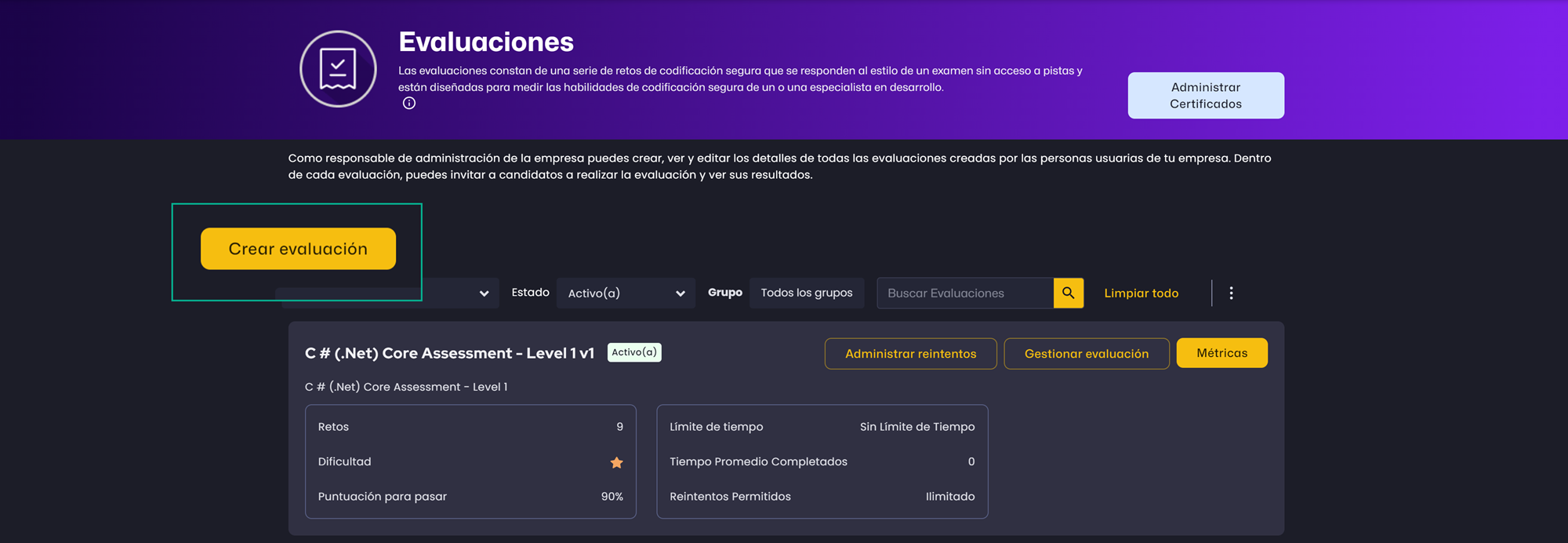Click the Buscar Evaluaciones search field
Viewport: 1568px width, 543px height.
(x=965, y=293)
